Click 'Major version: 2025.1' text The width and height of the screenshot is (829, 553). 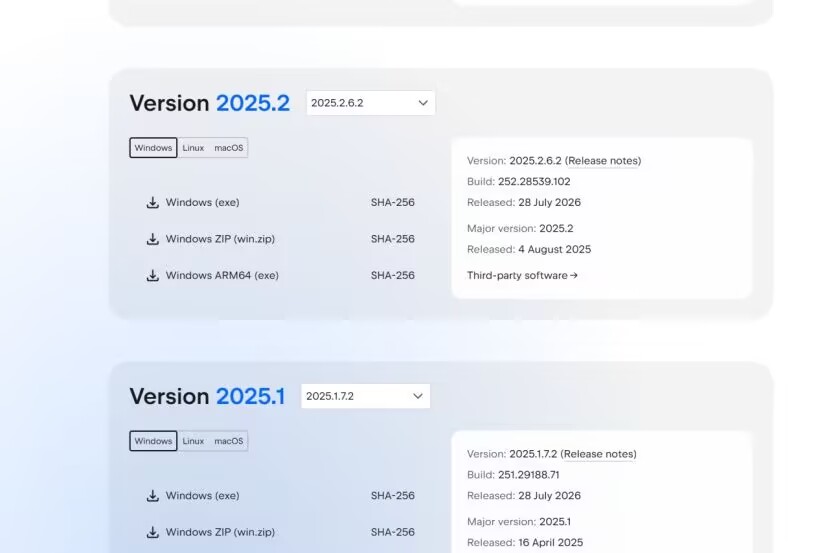coord(519,522)
